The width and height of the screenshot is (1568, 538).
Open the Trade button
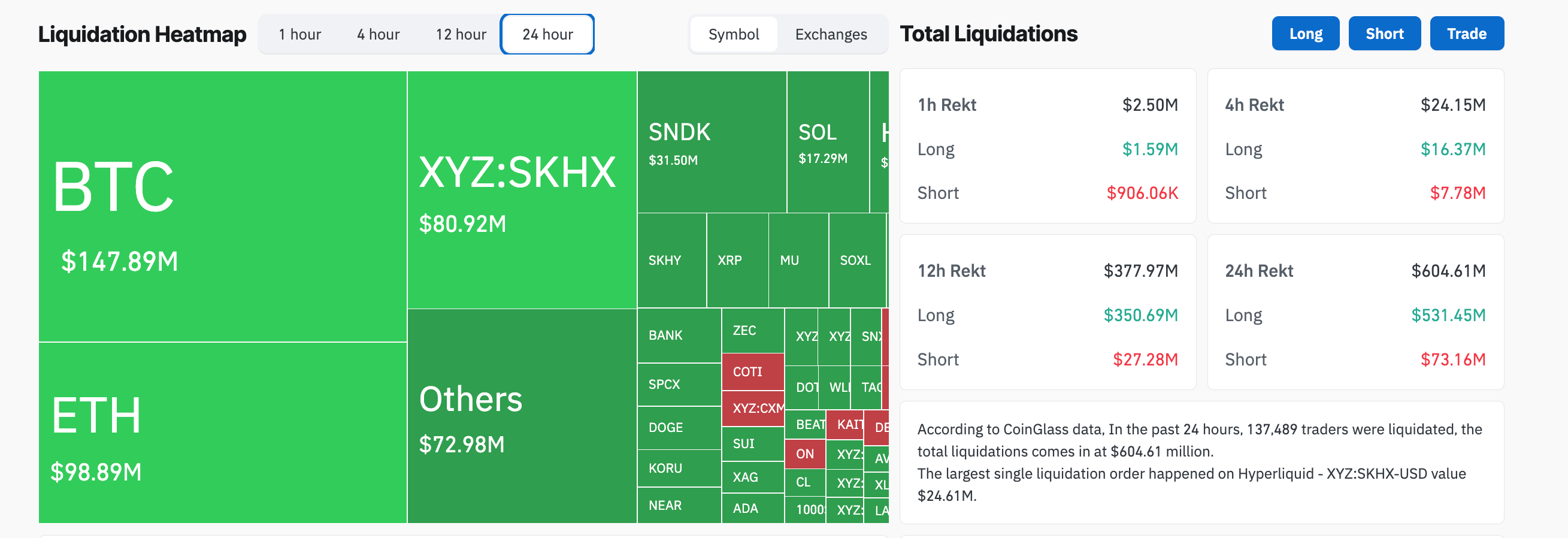click(x=1466, y=34)
